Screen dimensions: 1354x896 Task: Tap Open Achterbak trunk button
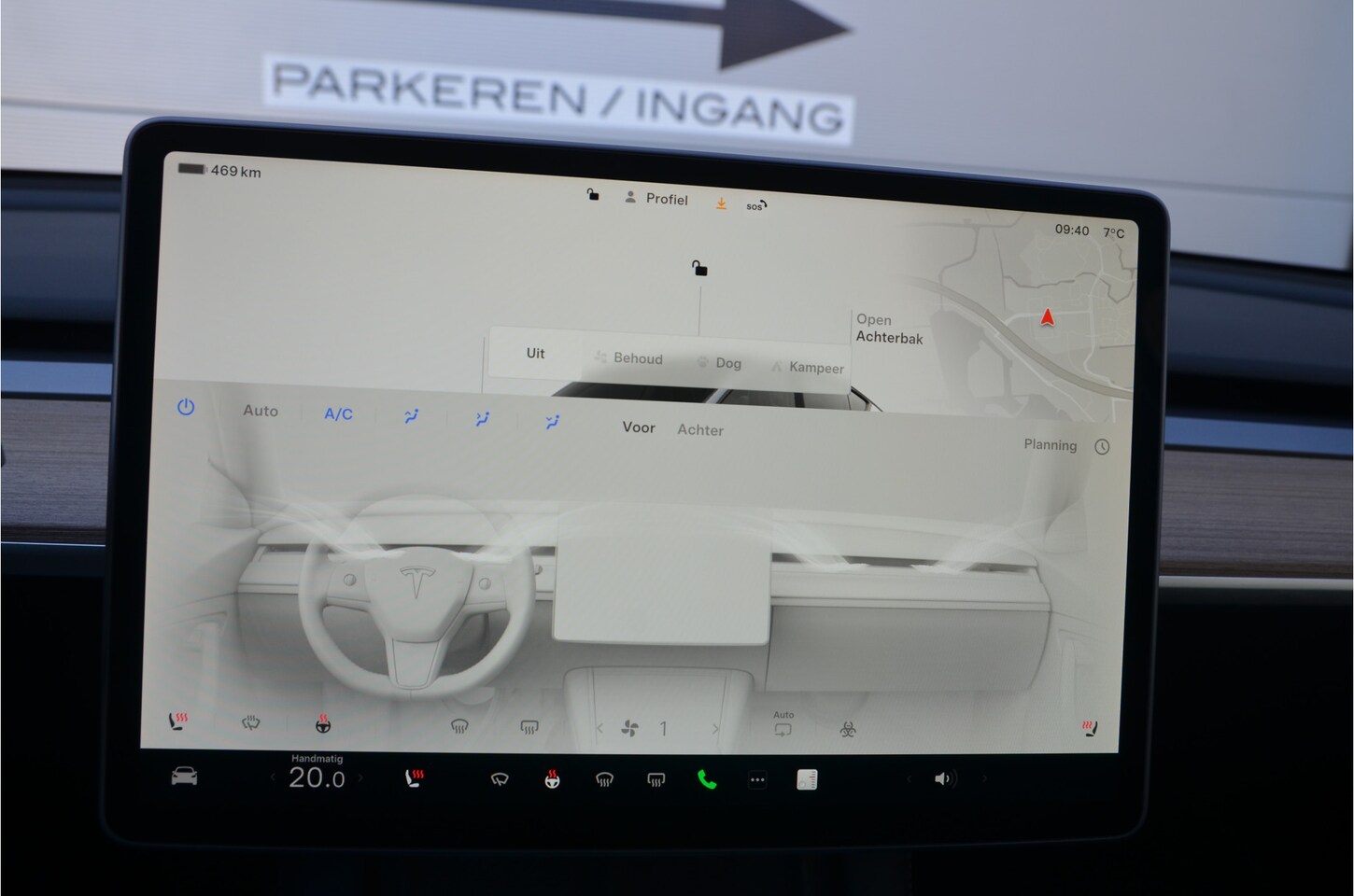(x=888, y=329)
